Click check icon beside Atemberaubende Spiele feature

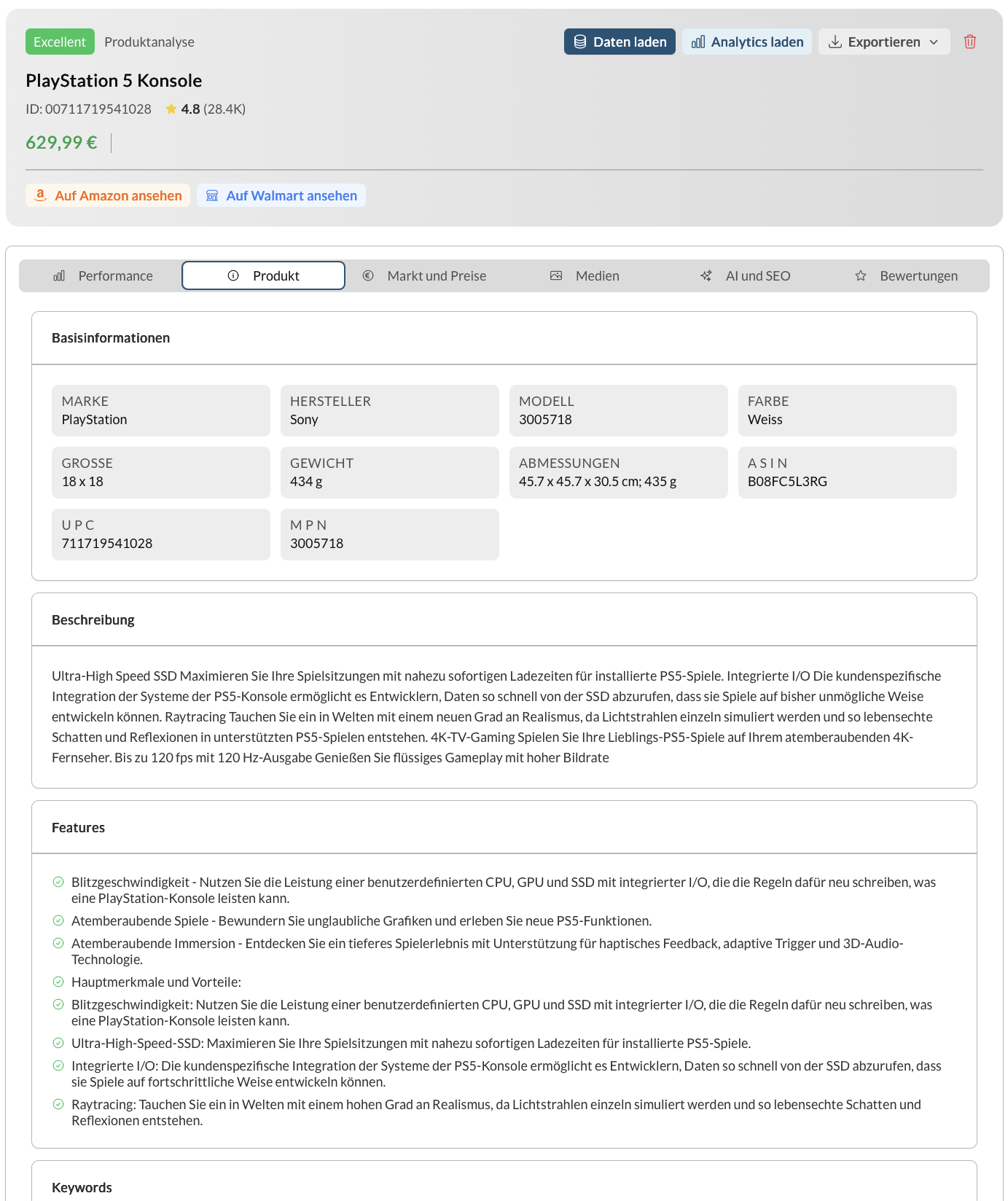point(58,920)
